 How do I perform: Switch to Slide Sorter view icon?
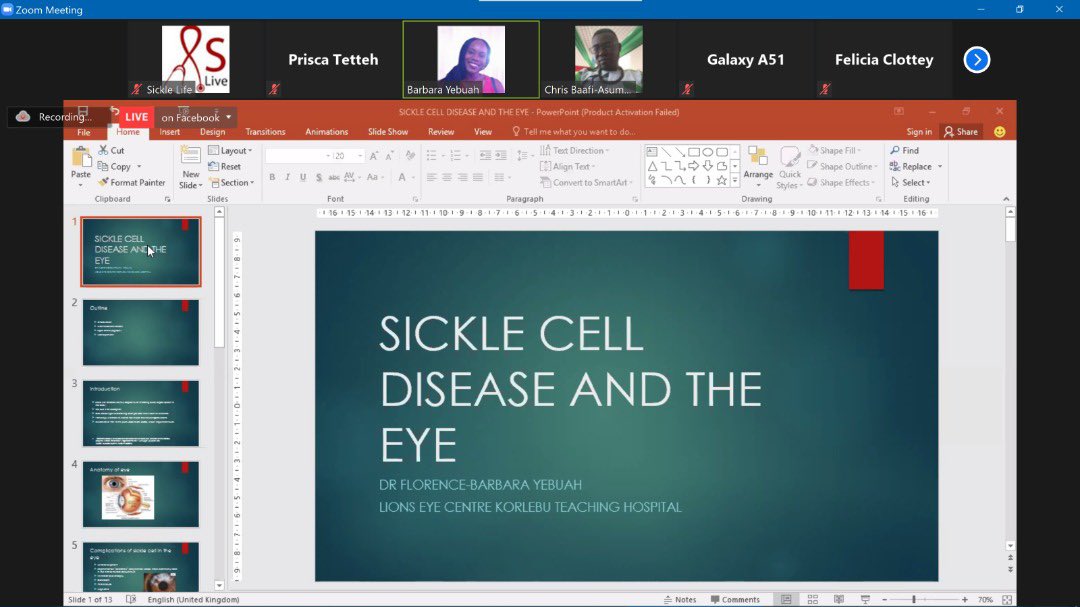tap(813, 599)
